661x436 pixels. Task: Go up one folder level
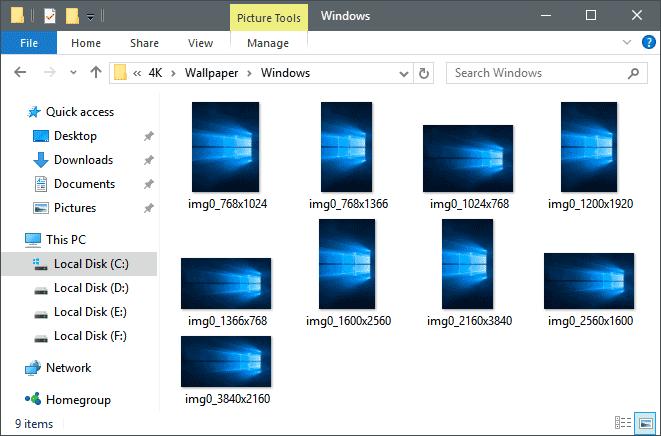96,73
